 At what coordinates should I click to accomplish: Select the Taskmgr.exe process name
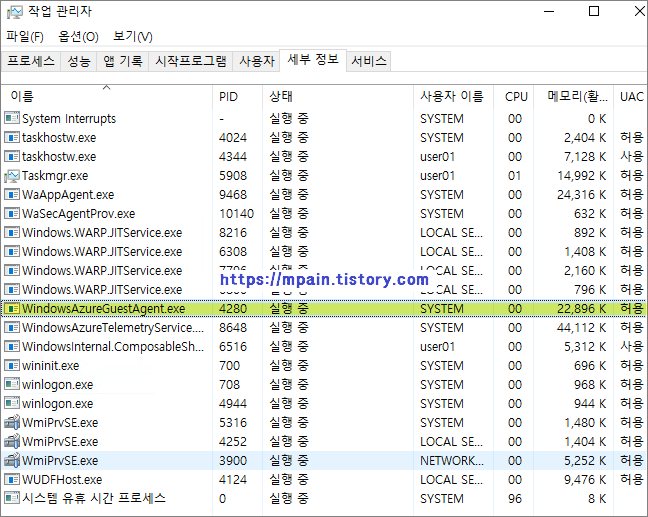[x=55, y=176]
